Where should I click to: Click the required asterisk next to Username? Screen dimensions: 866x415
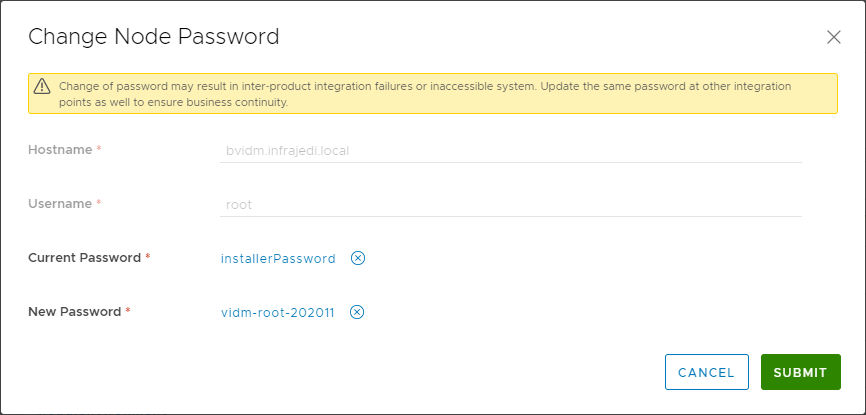tap(99, 203)
